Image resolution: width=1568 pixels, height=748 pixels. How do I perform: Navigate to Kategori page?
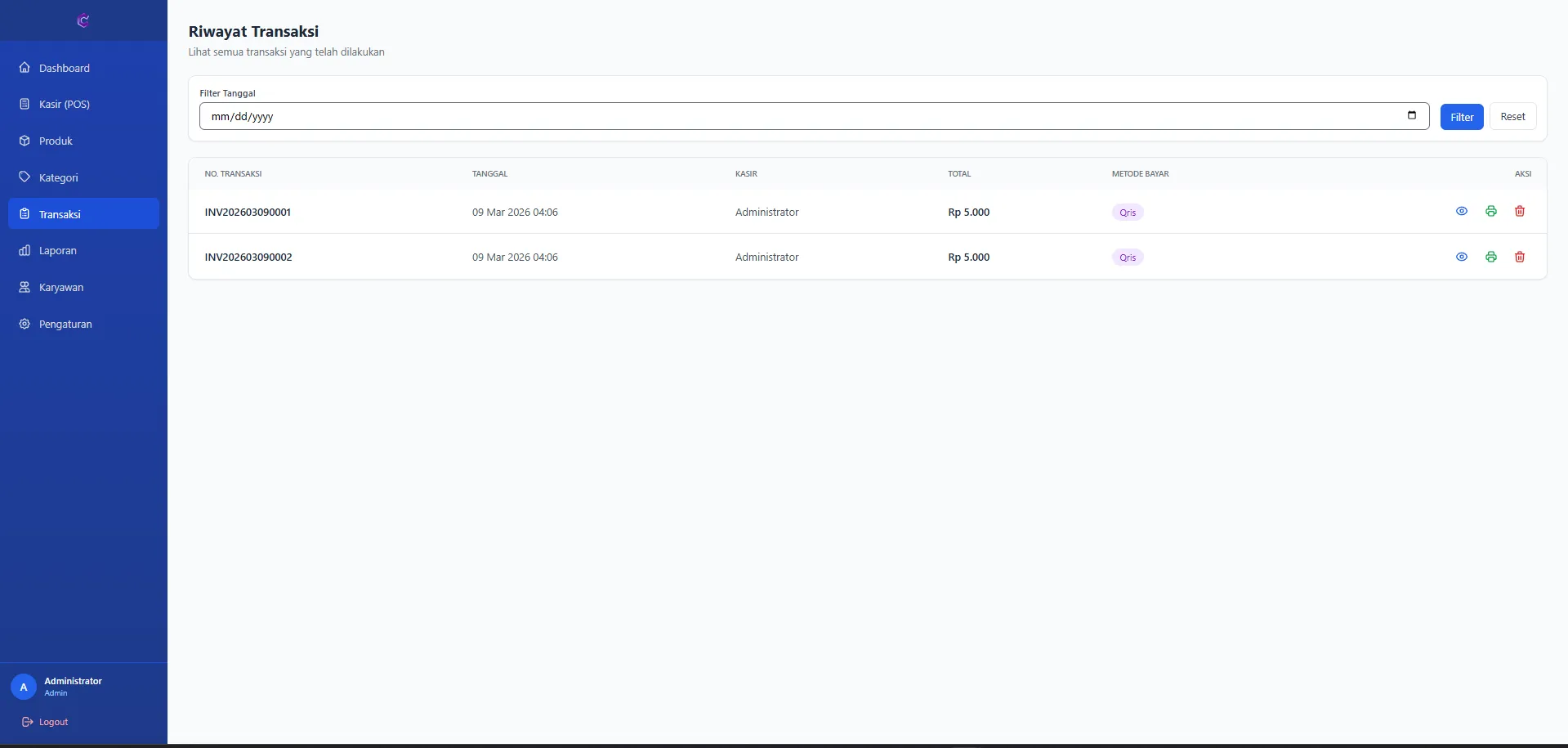(58, 177)
